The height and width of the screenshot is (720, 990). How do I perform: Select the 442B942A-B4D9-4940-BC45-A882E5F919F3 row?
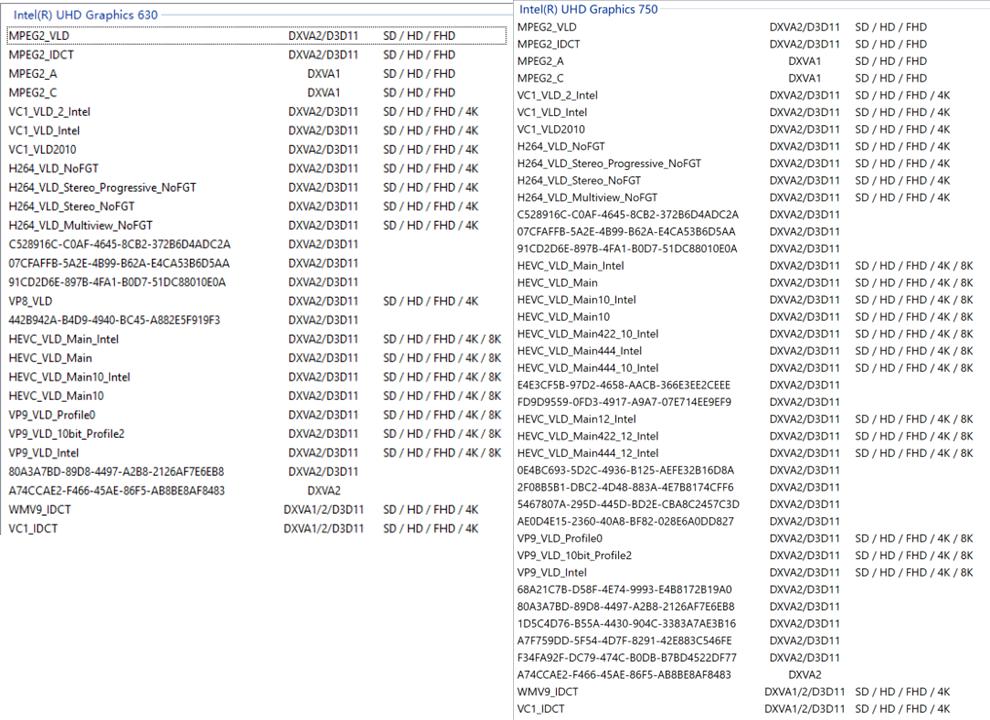[x=257, y=320]
